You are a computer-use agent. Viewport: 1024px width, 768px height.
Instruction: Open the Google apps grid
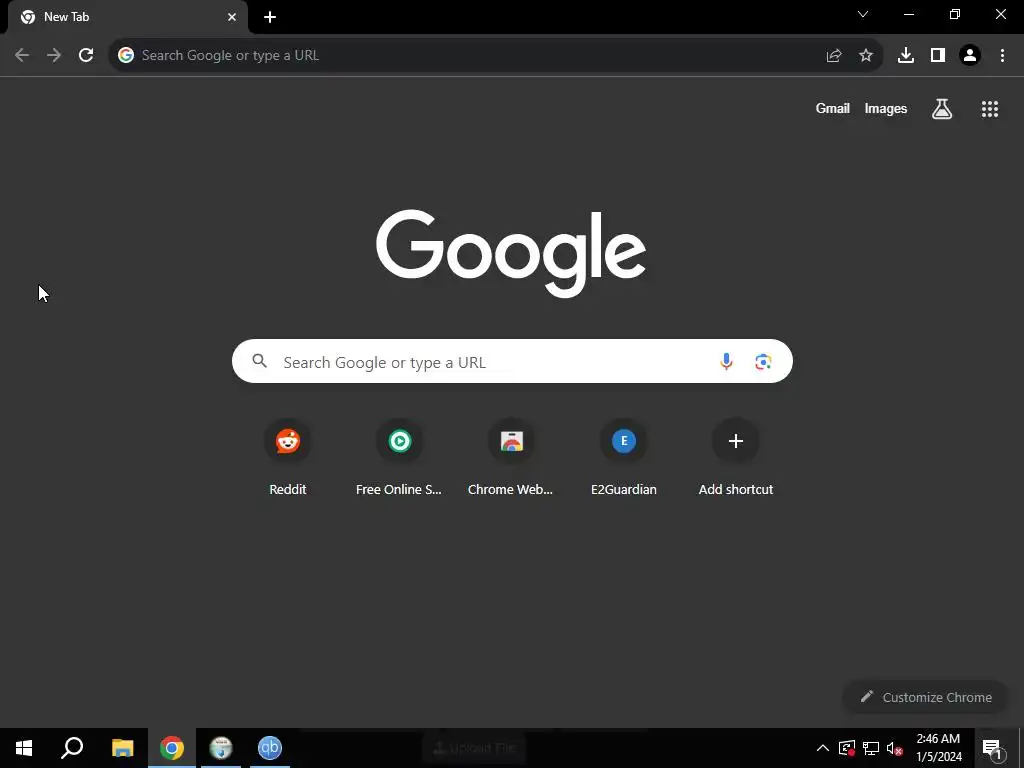990,109
